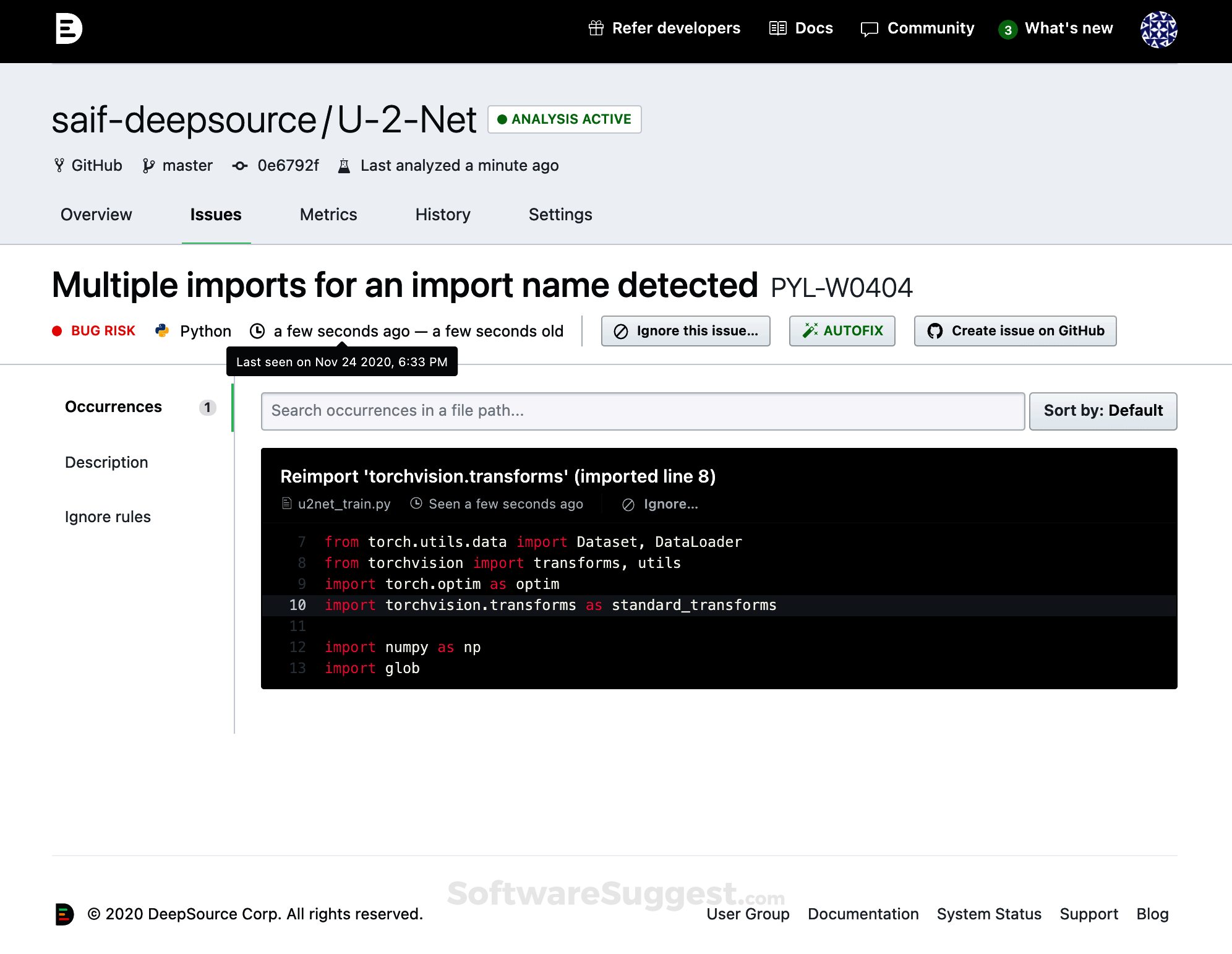Select Description in the sidebar
1232x954 pixels.
point(106,462)
